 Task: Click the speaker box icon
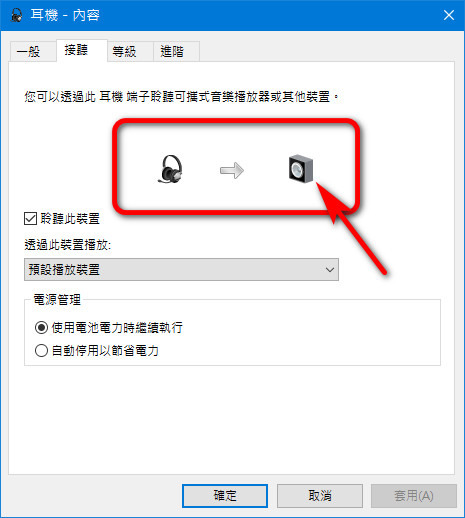[x=301, y=169]
